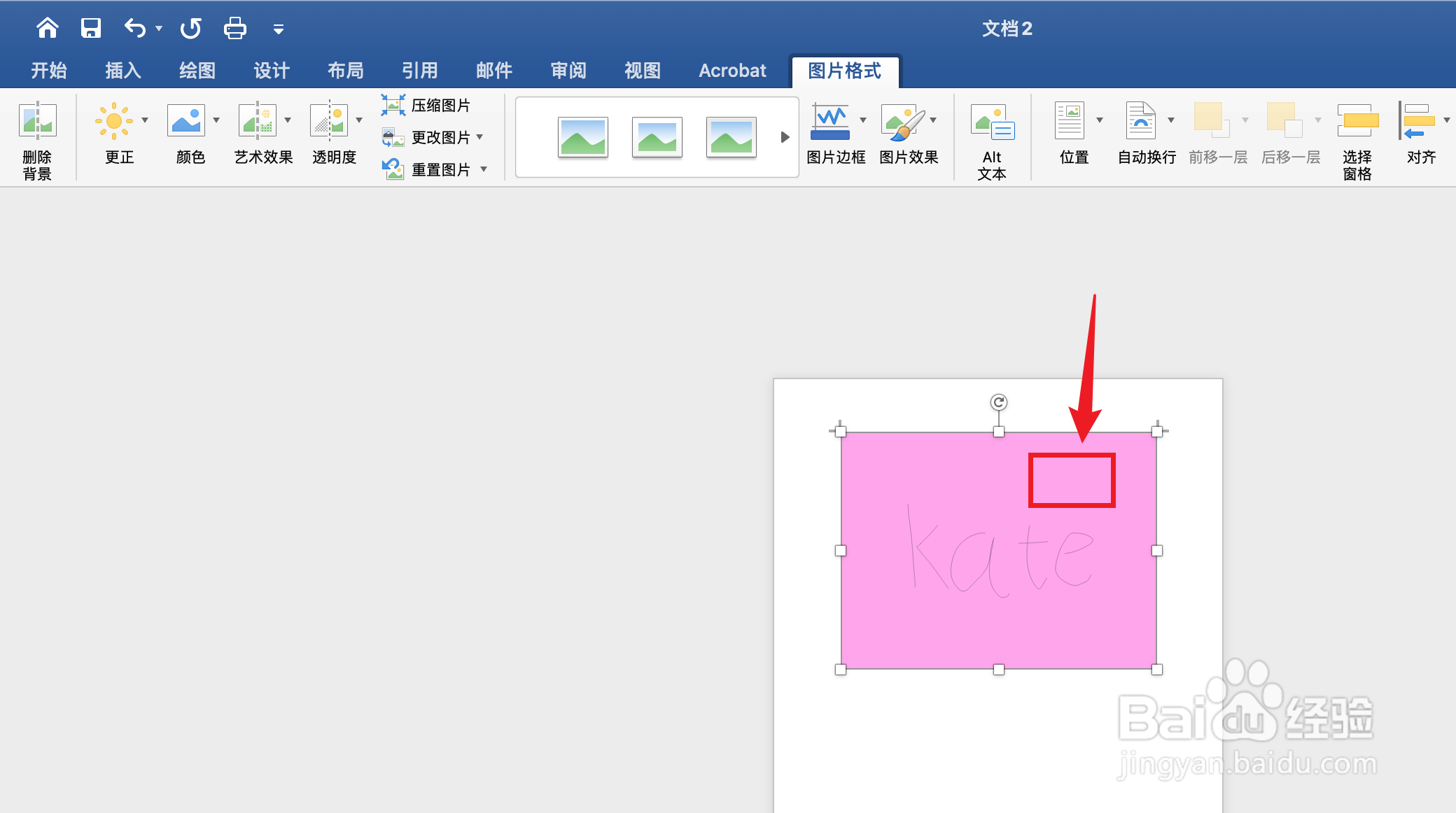This screenshot has height=813, width=1456.
Task: Redo the last action
Action: point(190,28)
